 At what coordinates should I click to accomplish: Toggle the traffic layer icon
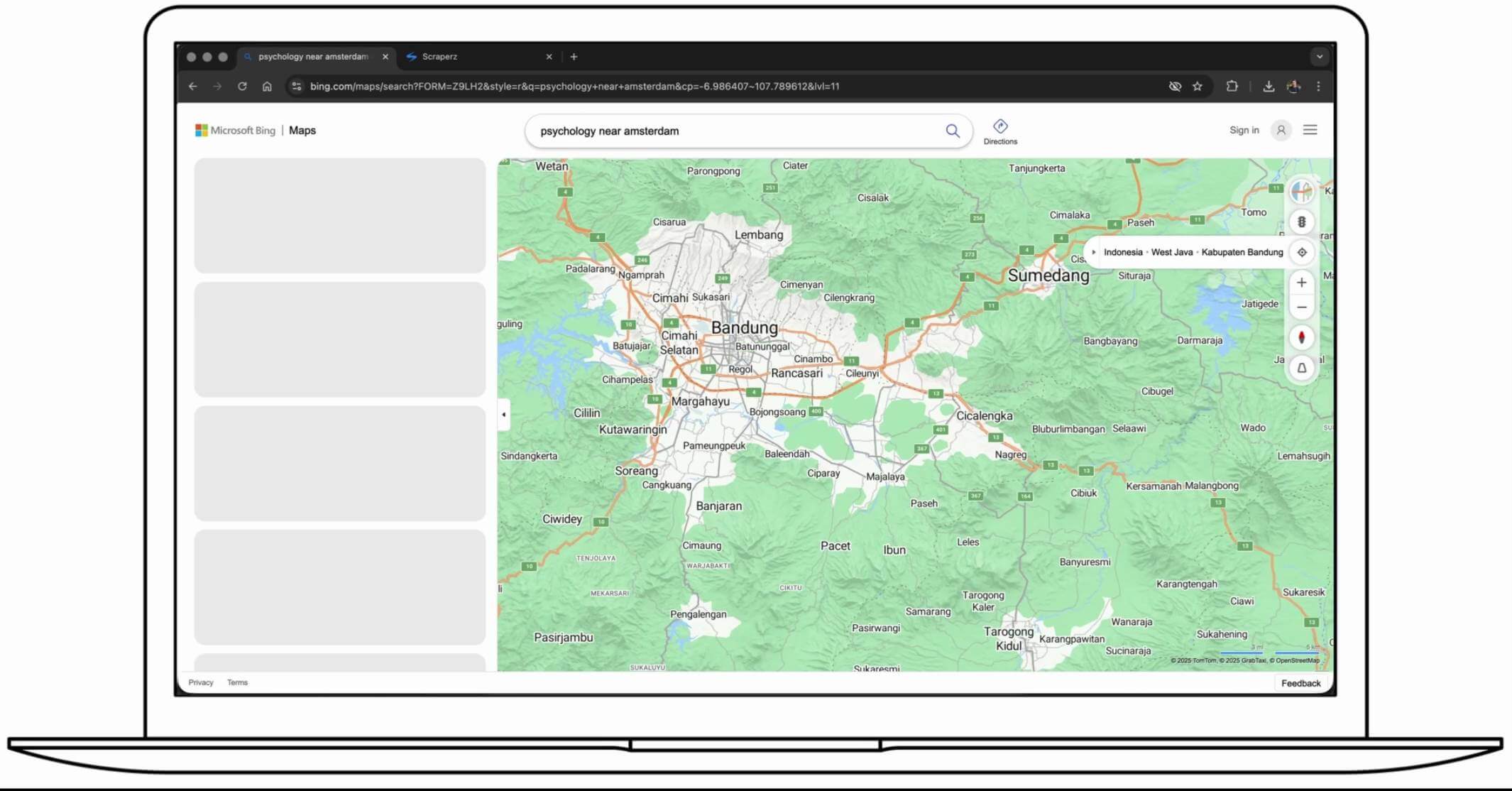pyautogui.click(x=1301, y=221)
